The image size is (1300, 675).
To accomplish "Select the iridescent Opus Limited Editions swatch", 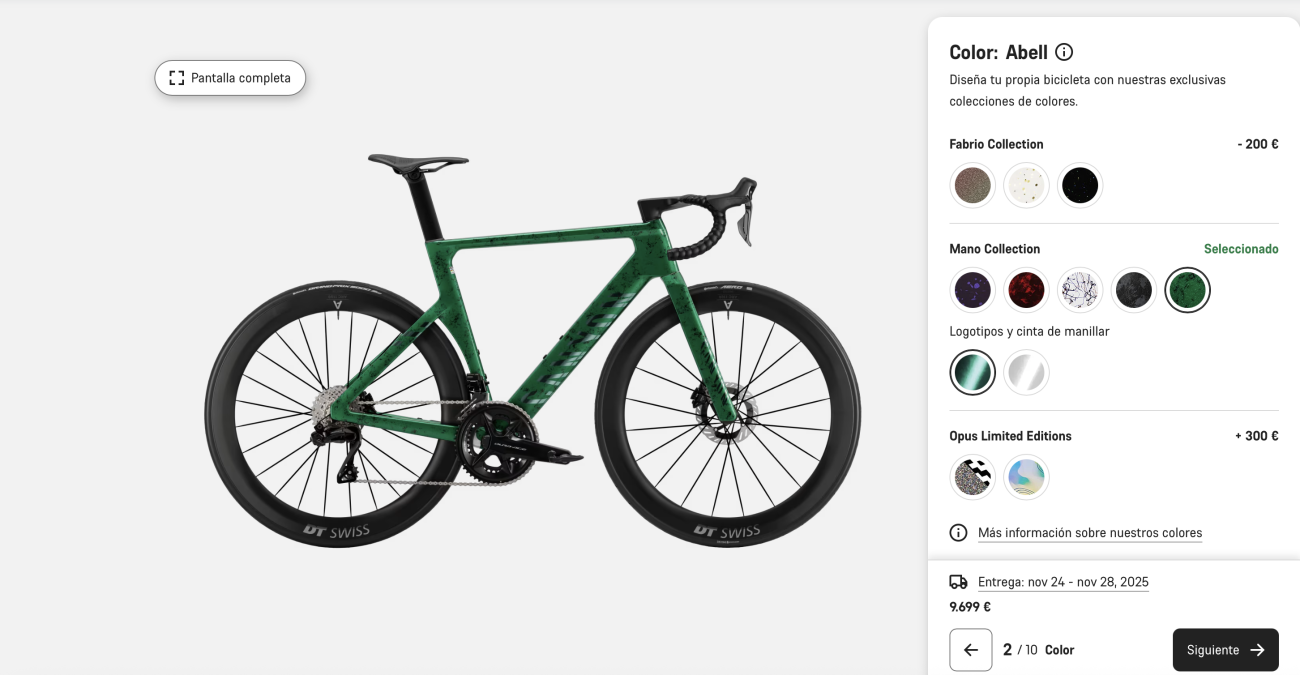I will tap(1026, 477).
